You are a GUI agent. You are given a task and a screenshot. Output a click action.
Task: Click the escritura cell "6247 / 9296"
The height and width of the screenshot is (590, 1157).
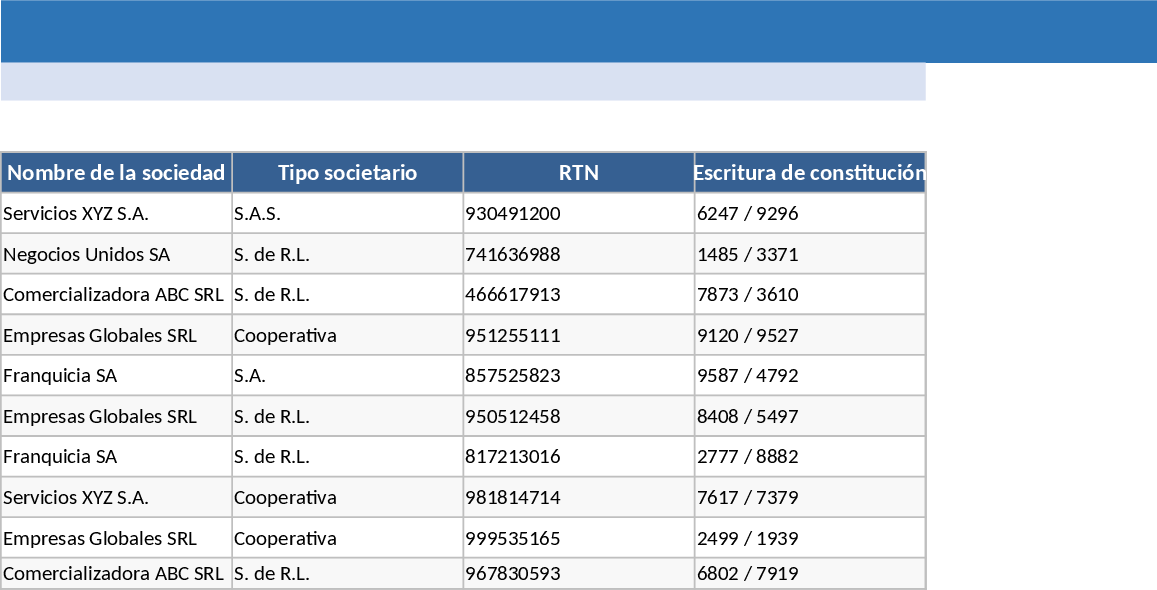pos(810,214)
